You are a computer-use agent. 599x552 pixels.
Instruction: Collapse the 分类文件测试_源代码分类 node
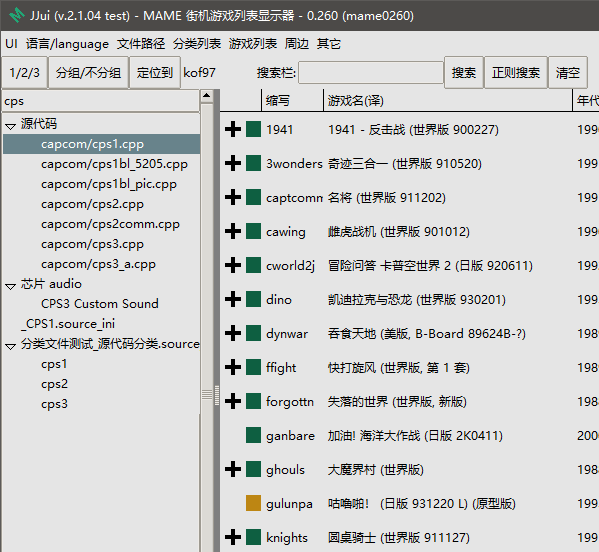point(10,346)
